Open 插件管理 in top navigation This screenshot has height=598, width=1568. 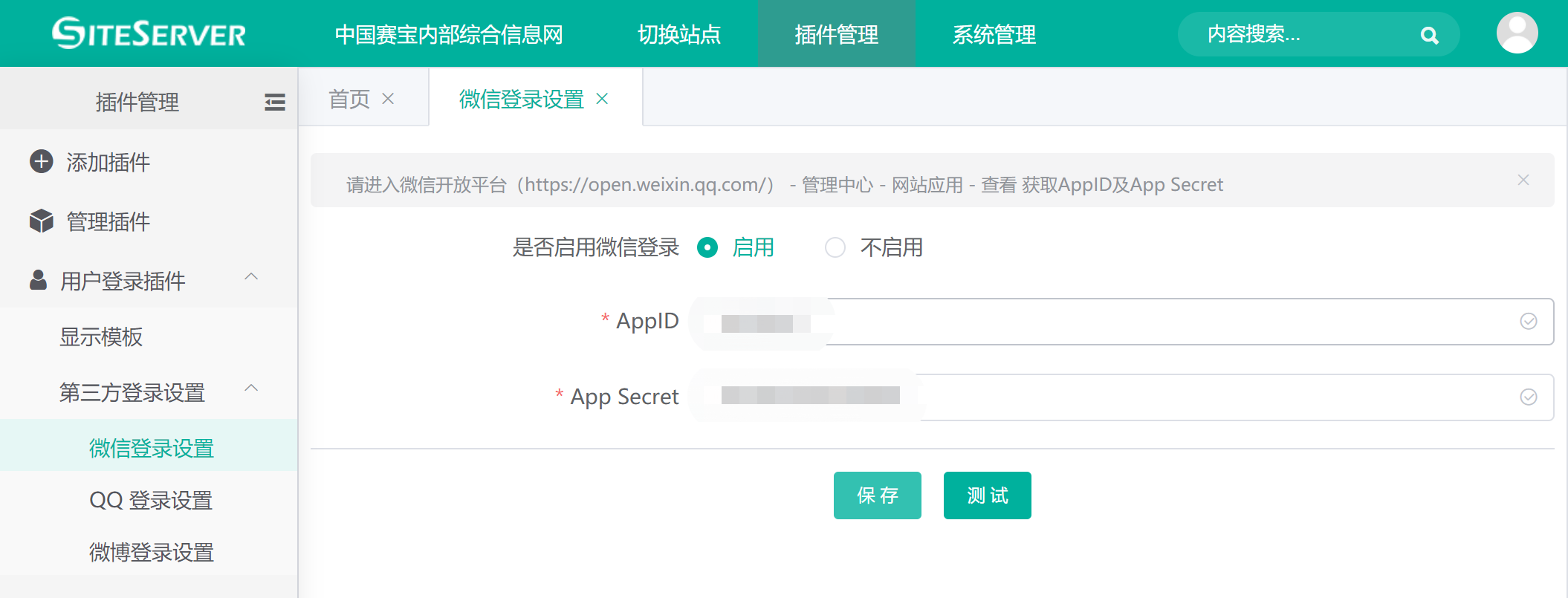coord(836,34)
